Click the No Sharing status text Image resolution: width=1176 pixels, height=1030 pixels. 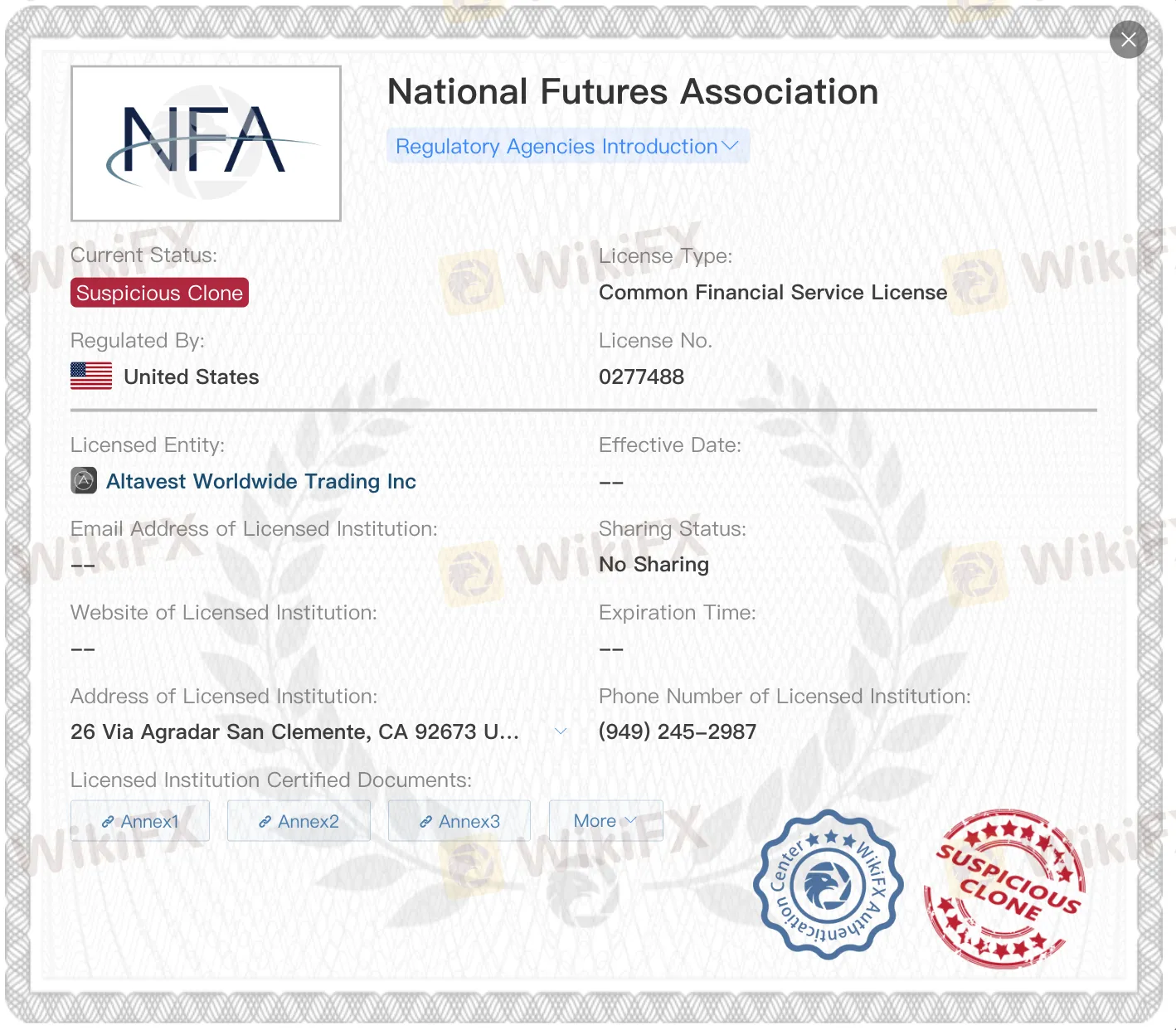(x=654, y=564)
